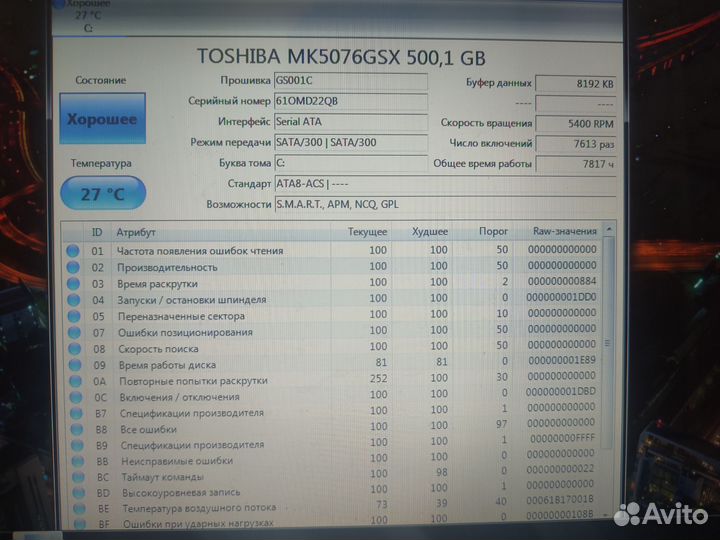Image resolution: width=720 pixels, height=540 pixels.
Task: Select the Скорость поиска row
Action: pyautogui.click(x=334, y=348)
